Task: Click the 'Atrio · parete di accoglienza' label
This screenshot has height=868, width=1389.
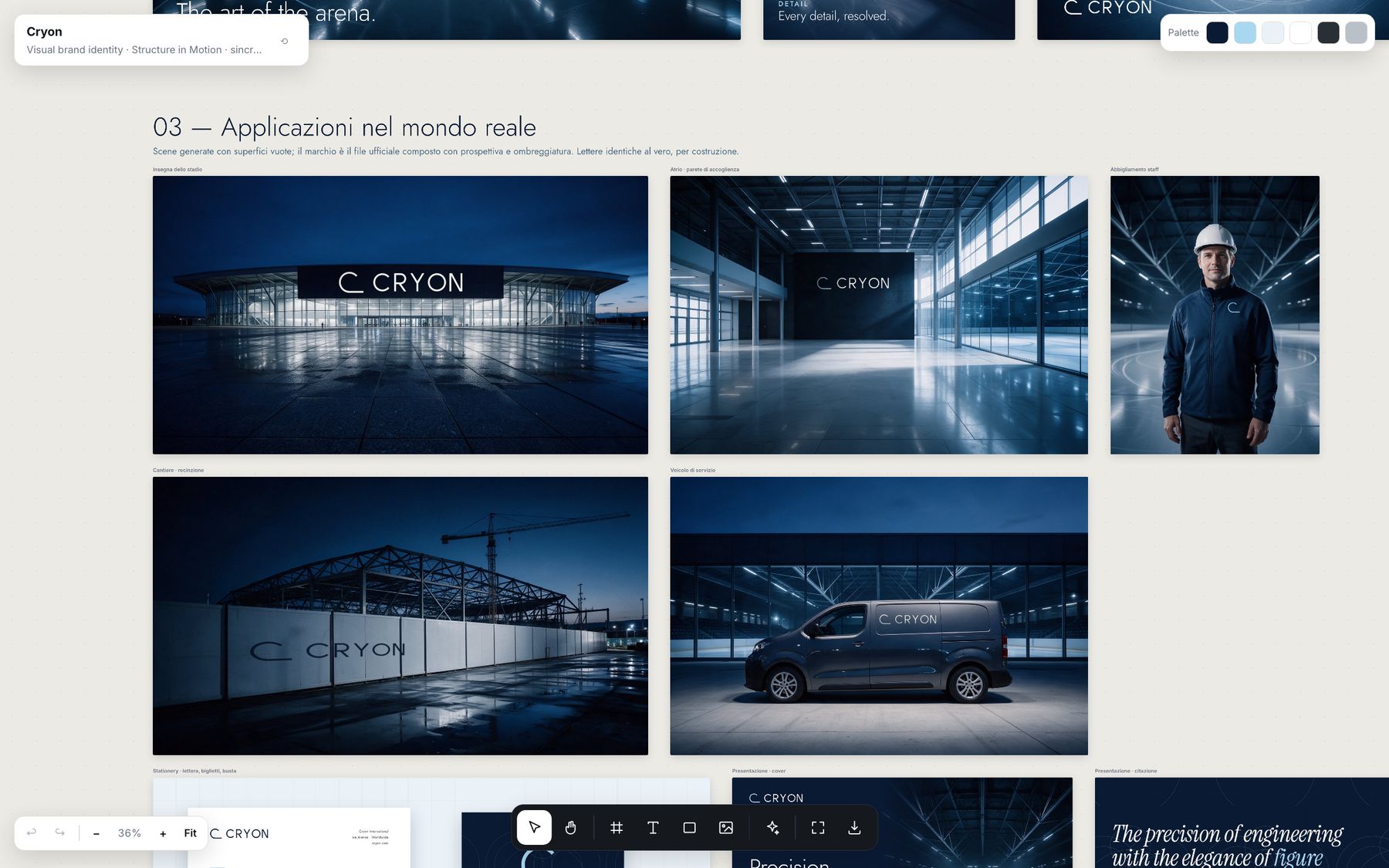Action: click(705, 169)
